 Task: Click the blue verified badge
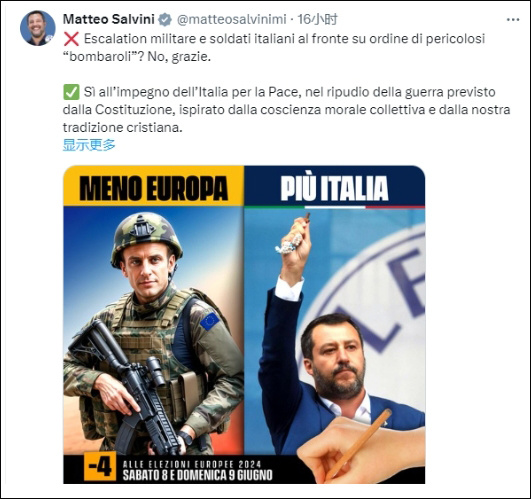pos(165,20)
